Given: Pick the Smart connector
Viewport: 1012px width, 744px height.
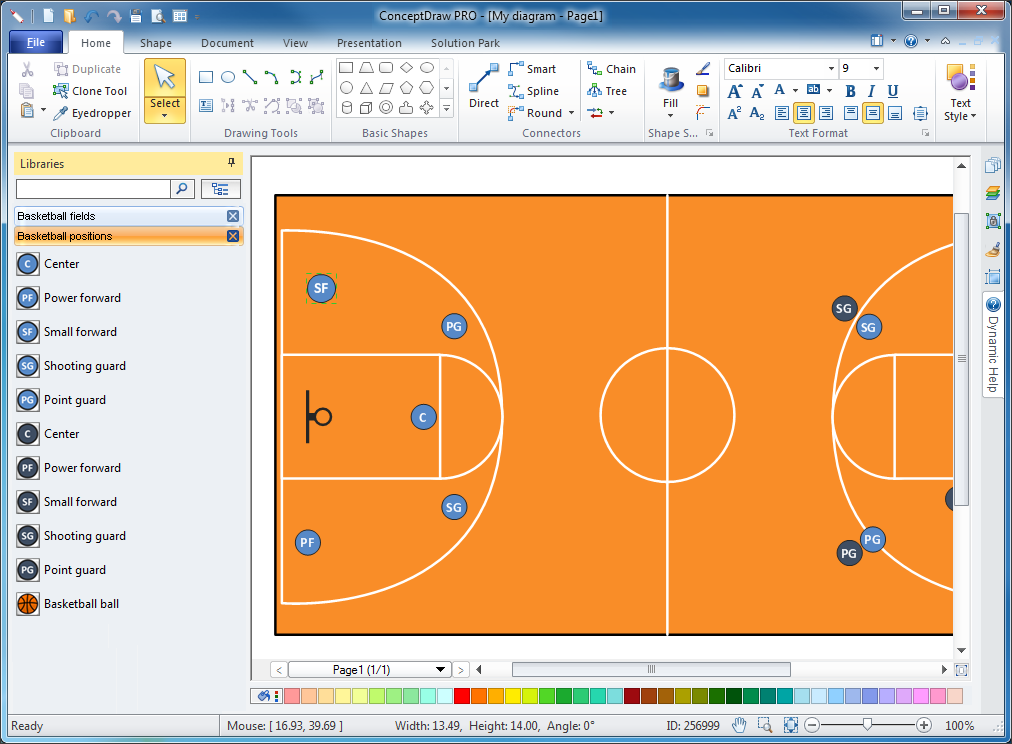Looking at the screenshot, I should [532, 69].
